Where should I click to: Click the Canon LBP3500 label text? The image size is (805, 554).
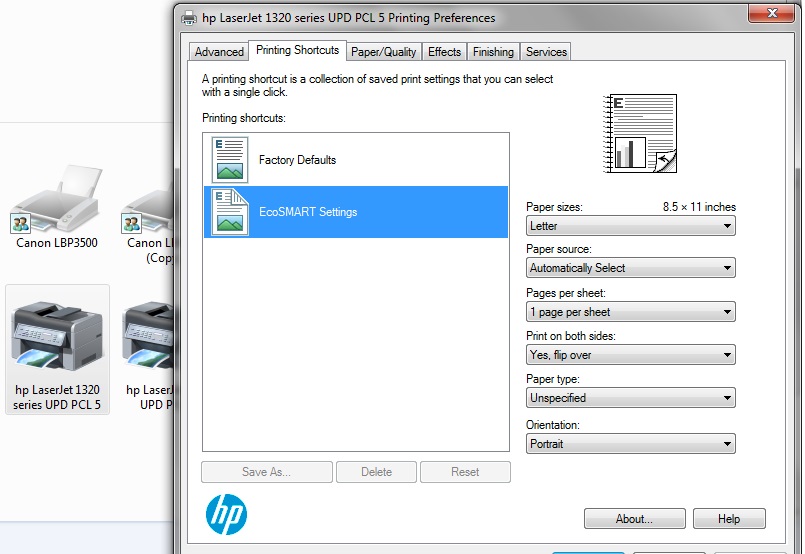(x=56, y=243)
